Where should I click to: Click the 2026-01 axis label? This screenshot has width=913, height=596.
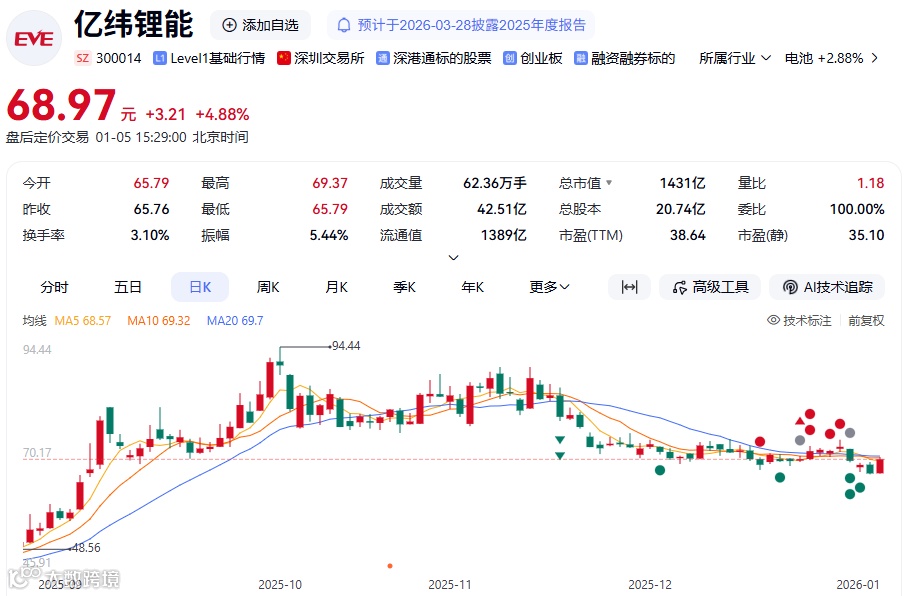click(858, 584)
